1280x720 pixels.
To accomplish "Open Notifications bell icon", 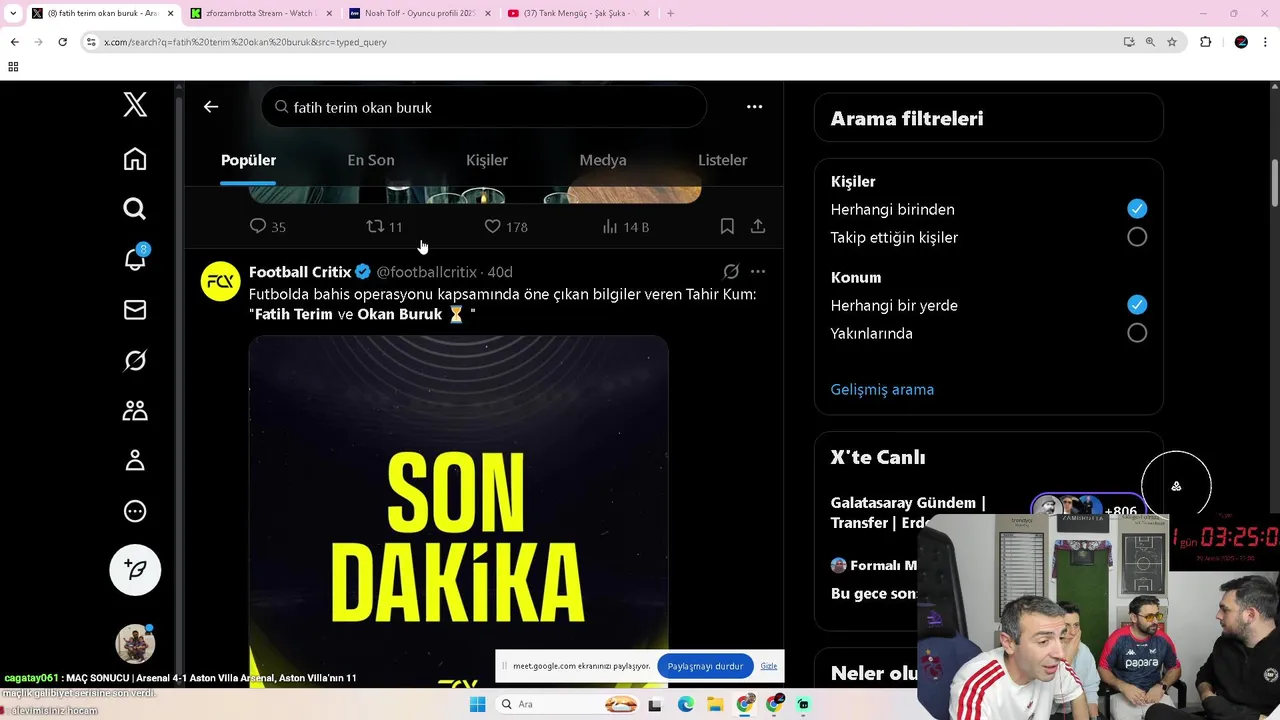I will 135,259.
